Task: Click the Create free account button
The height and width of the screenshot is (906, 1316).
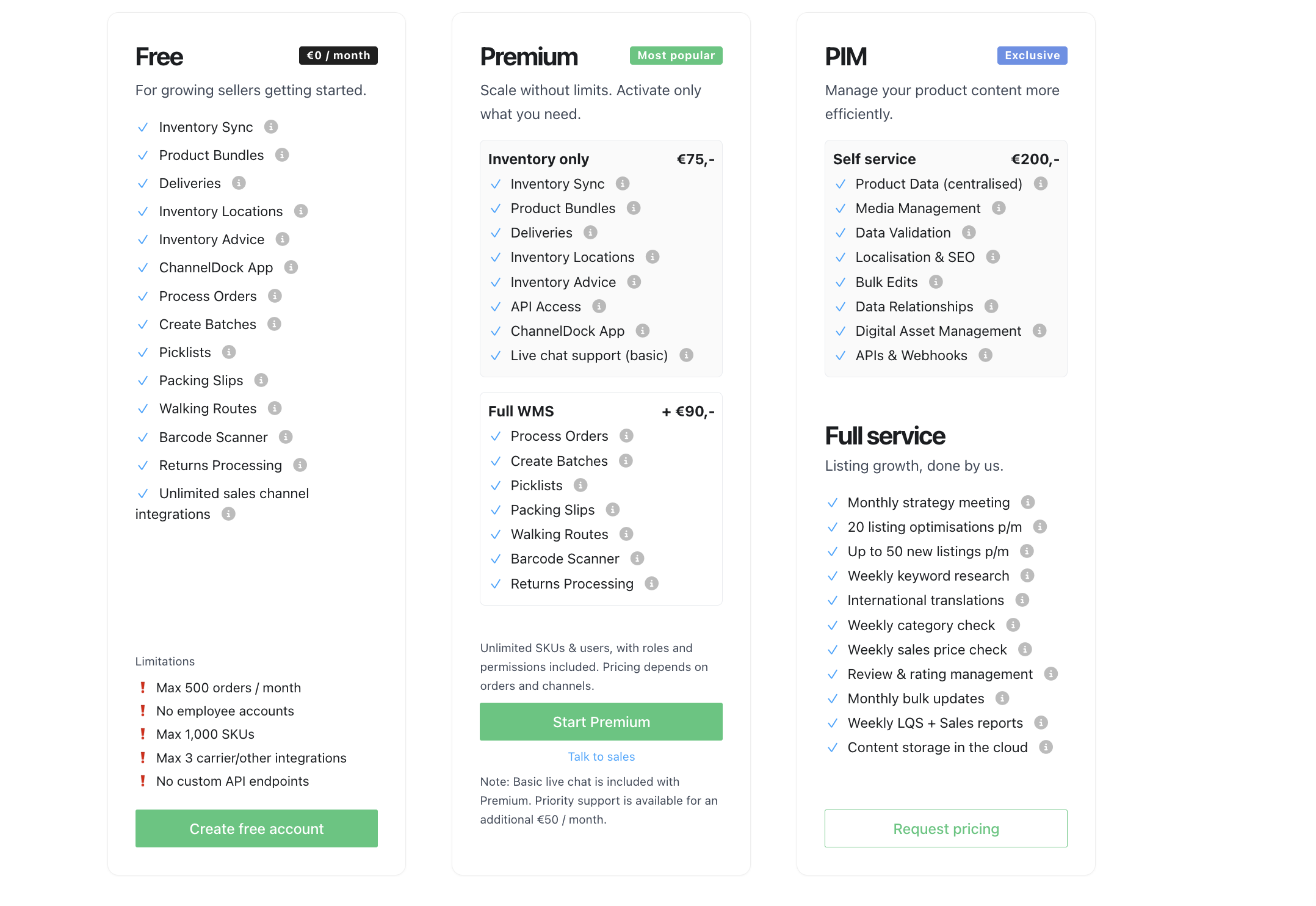Action: tap(256, 828)
